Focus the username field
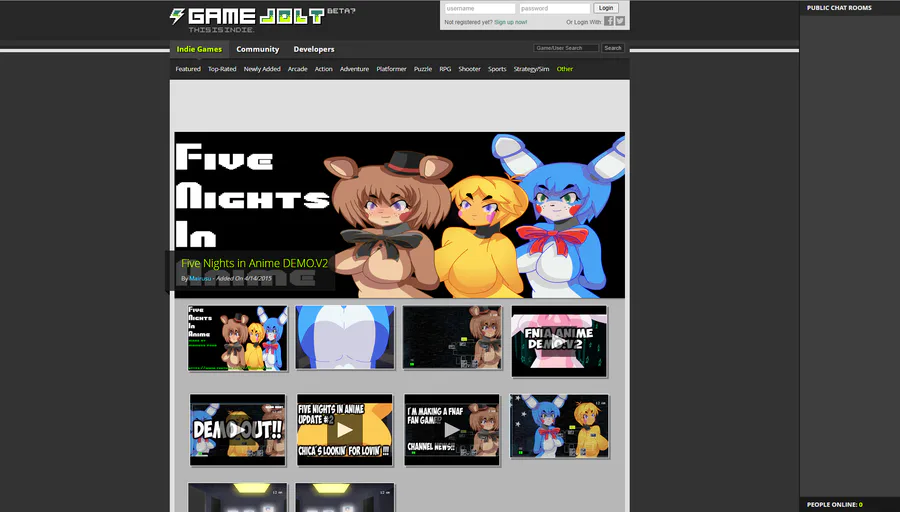 [x=480, y=9]
